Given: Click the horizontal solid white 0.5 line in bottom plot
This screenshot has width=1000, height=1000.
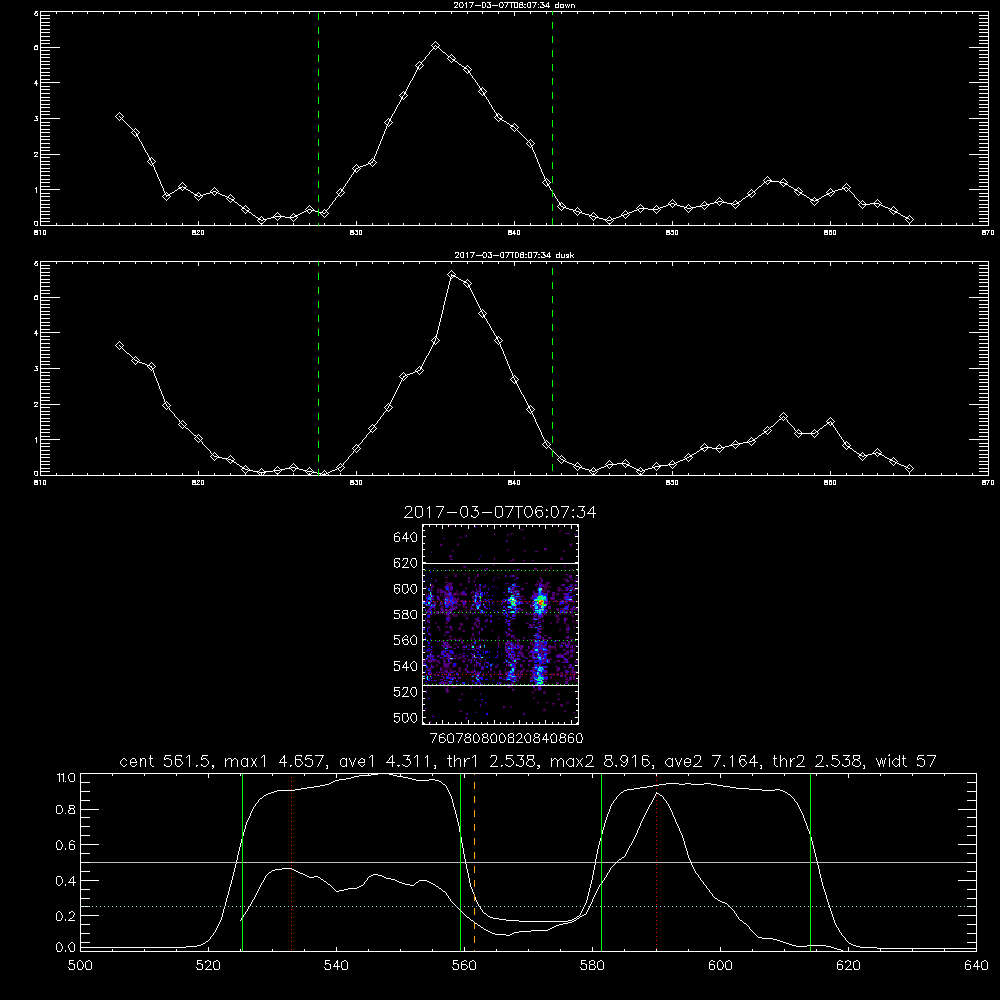Looking at the screenshot, I should pos(529,862).
